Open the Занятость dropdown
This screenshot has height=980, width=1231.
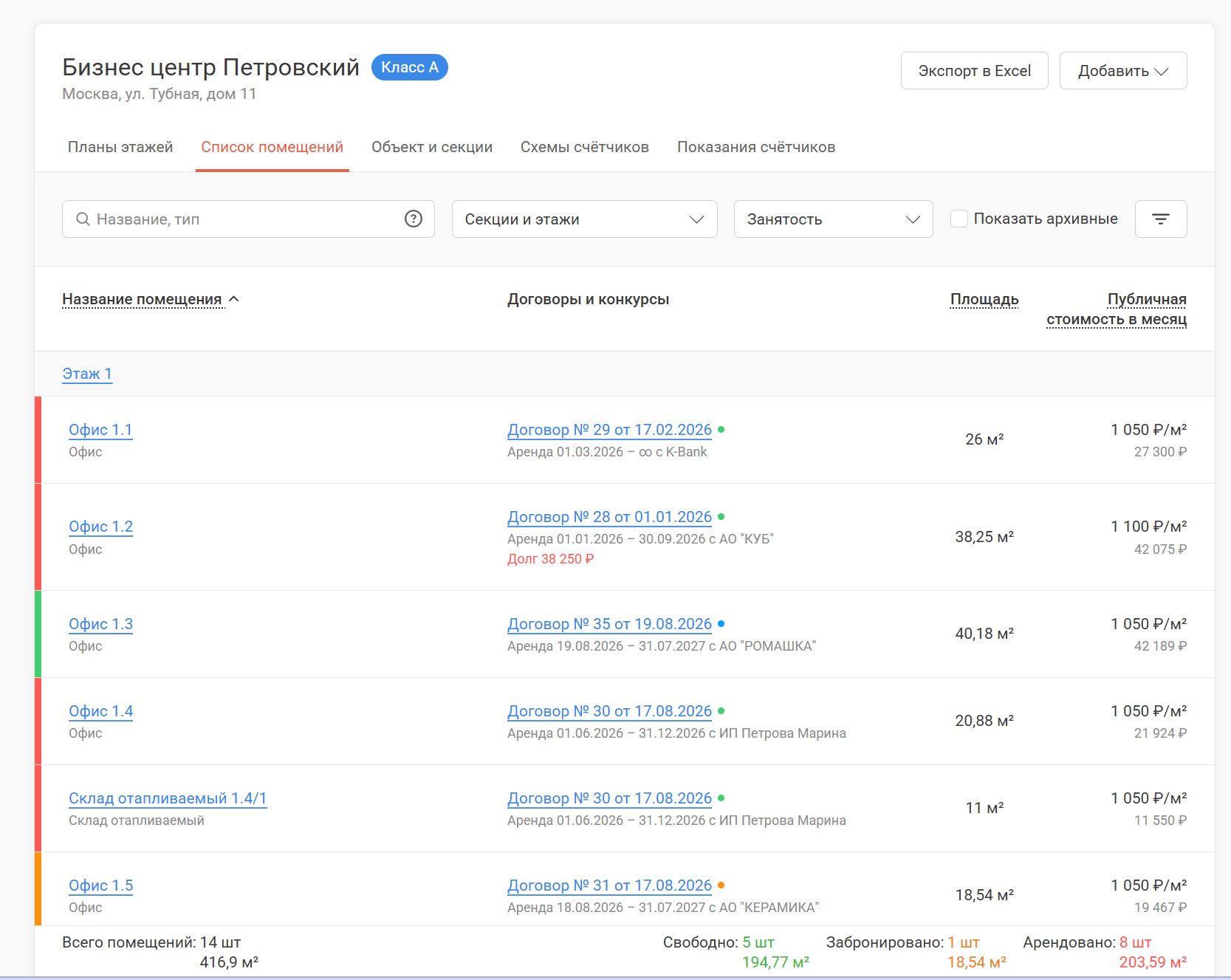833,219
